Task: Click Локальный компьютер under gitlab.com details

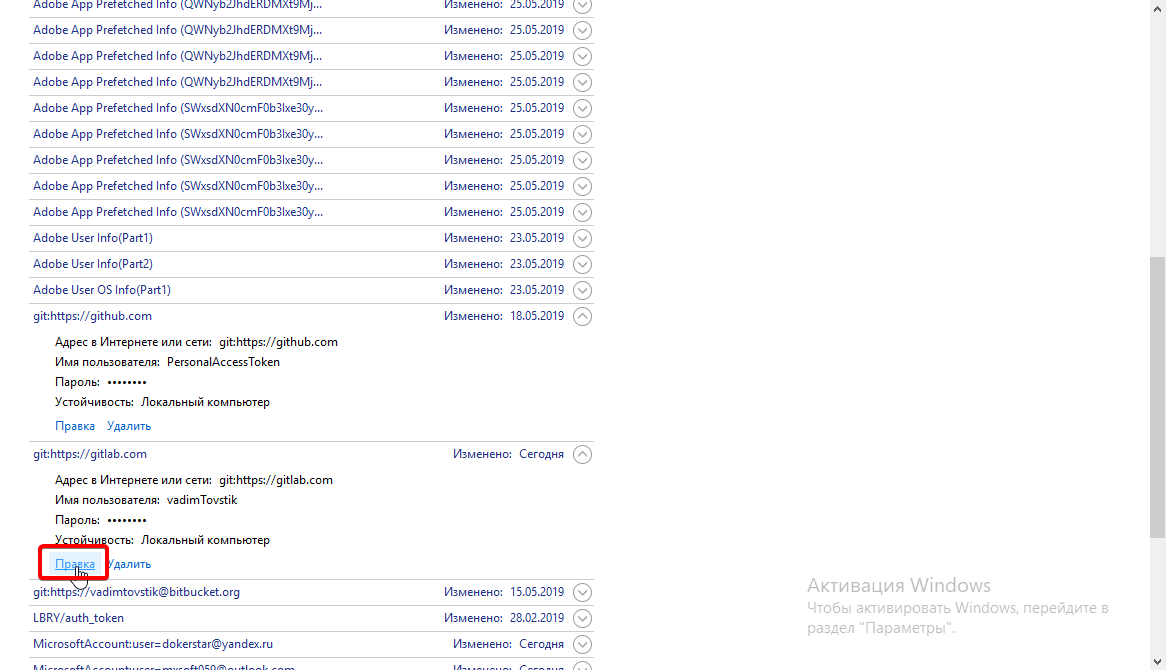Action: (x=205, y=541)
